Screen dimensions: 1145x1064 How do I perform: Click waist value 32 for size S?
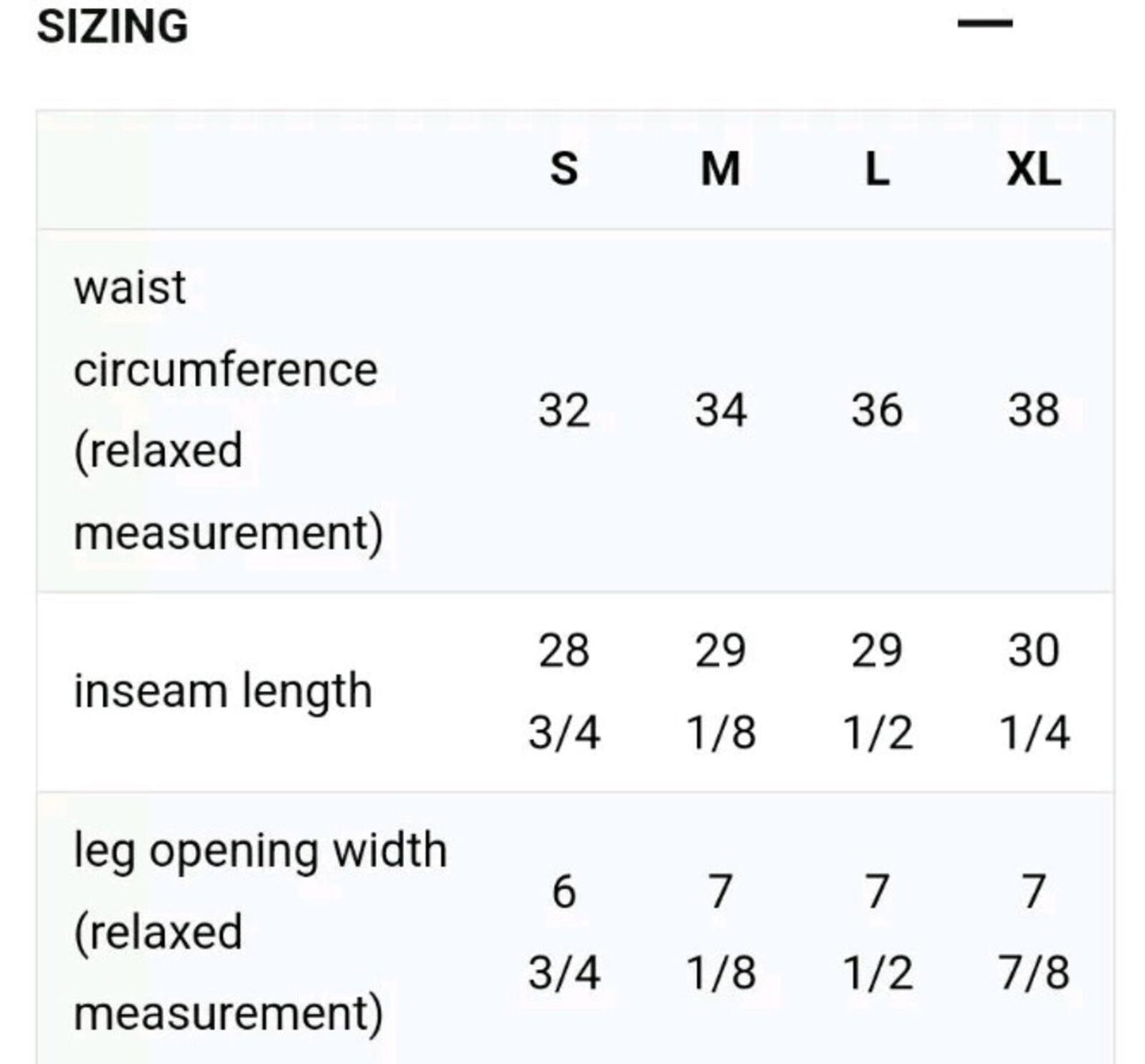563,410
